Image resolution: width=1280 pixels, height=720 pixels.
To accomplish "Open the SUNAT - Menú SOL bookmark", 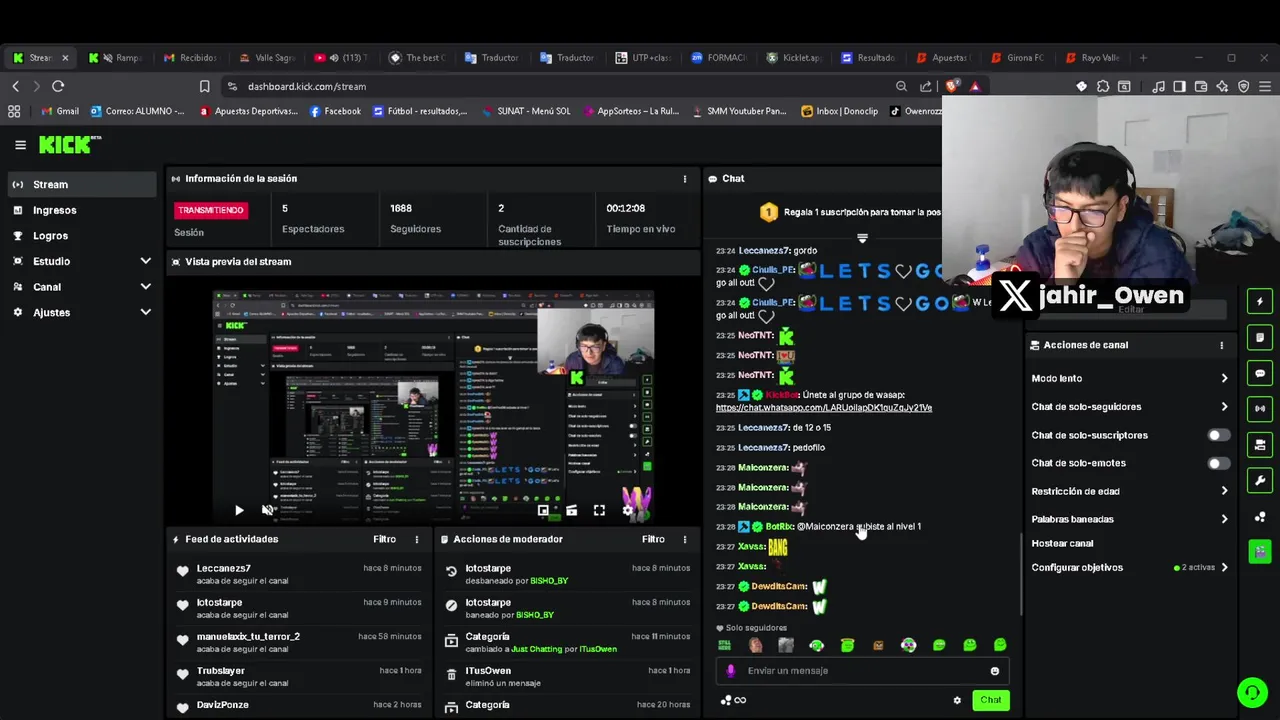I will click(525, 111).
